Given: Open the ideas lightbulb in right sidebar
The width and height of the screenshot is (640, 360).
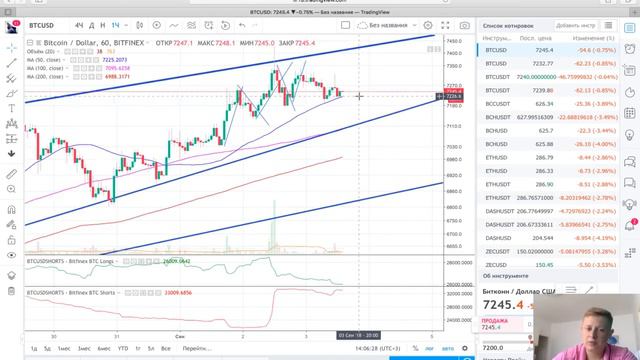Looking at the screenshot, I should point(630,135).
